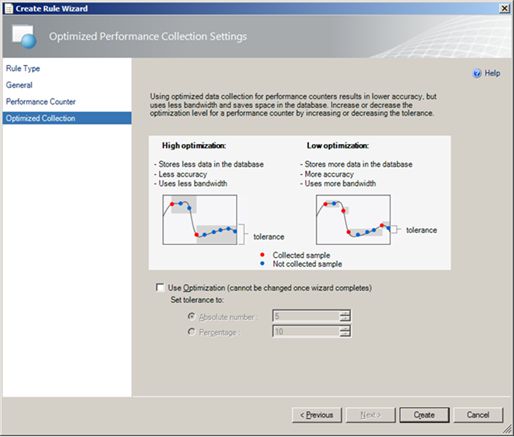Click the 'Not collected sample' legend label
This screenshot has height=437, width=514.
coord(307,264)
